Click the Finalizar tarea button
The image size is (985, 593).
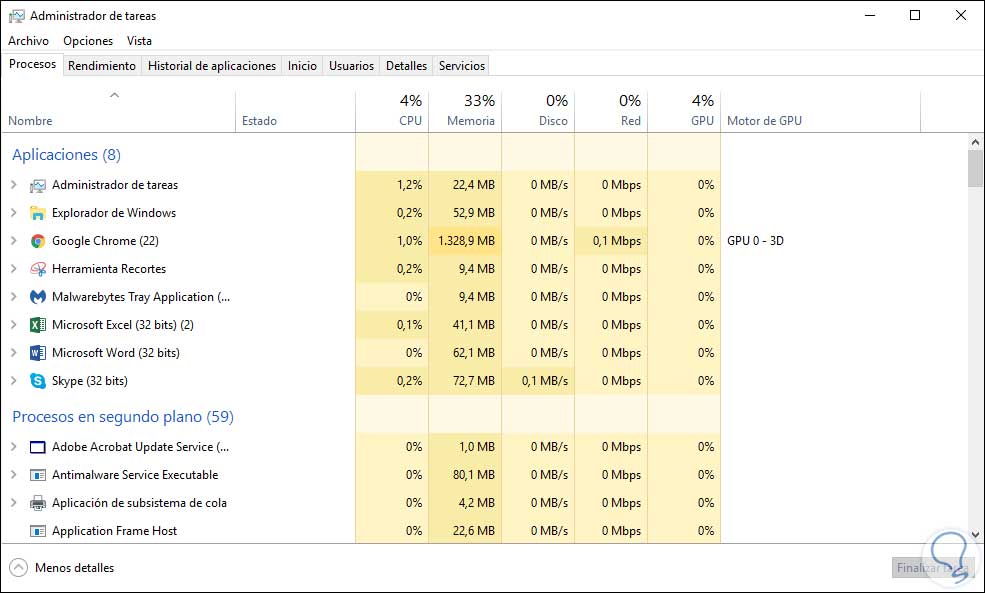(931, 568)
